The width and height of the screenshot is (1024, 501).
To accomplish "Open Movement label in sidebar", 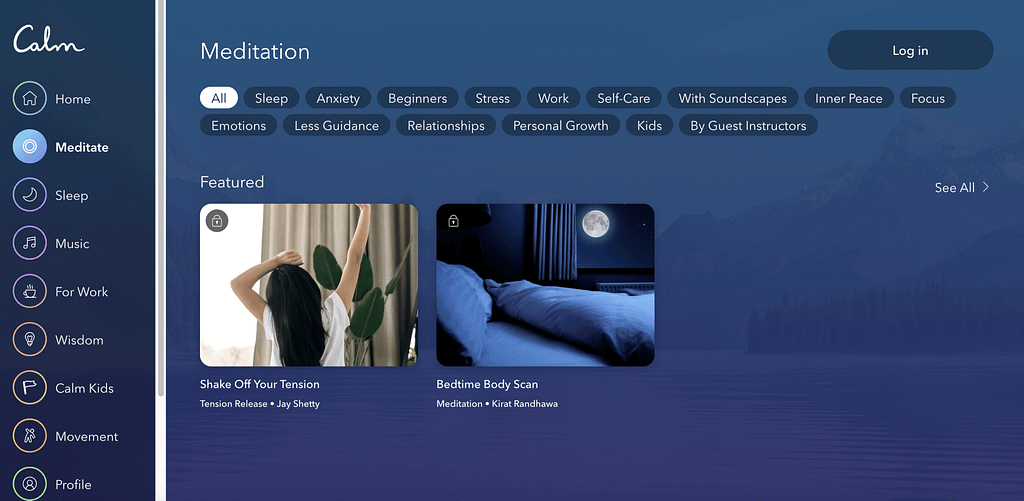I will click(86, 436).
